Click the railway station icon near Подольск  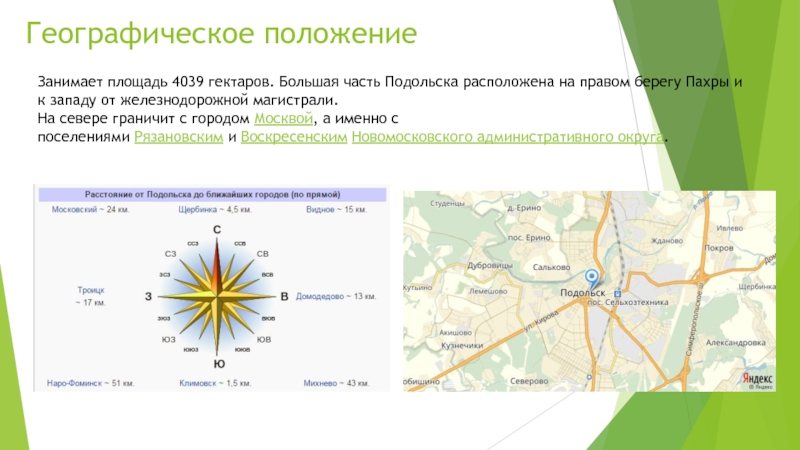(616, 293)
